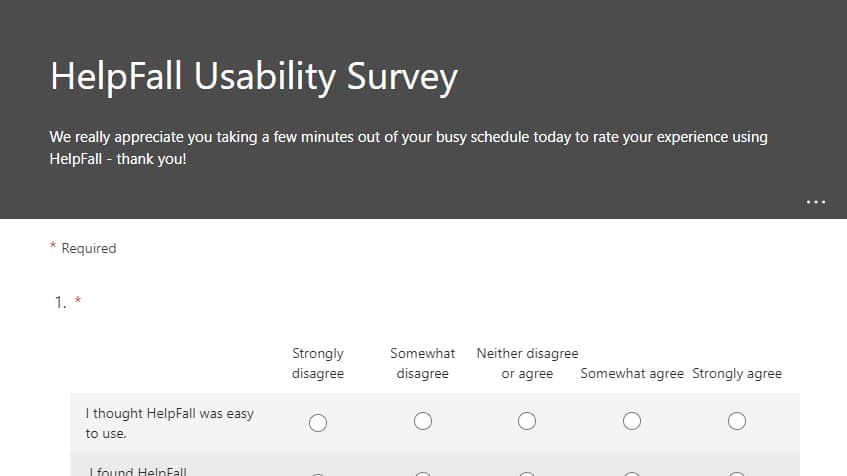
Task: Select Strongly disagree for easy to use
Action: pos(318,423)
